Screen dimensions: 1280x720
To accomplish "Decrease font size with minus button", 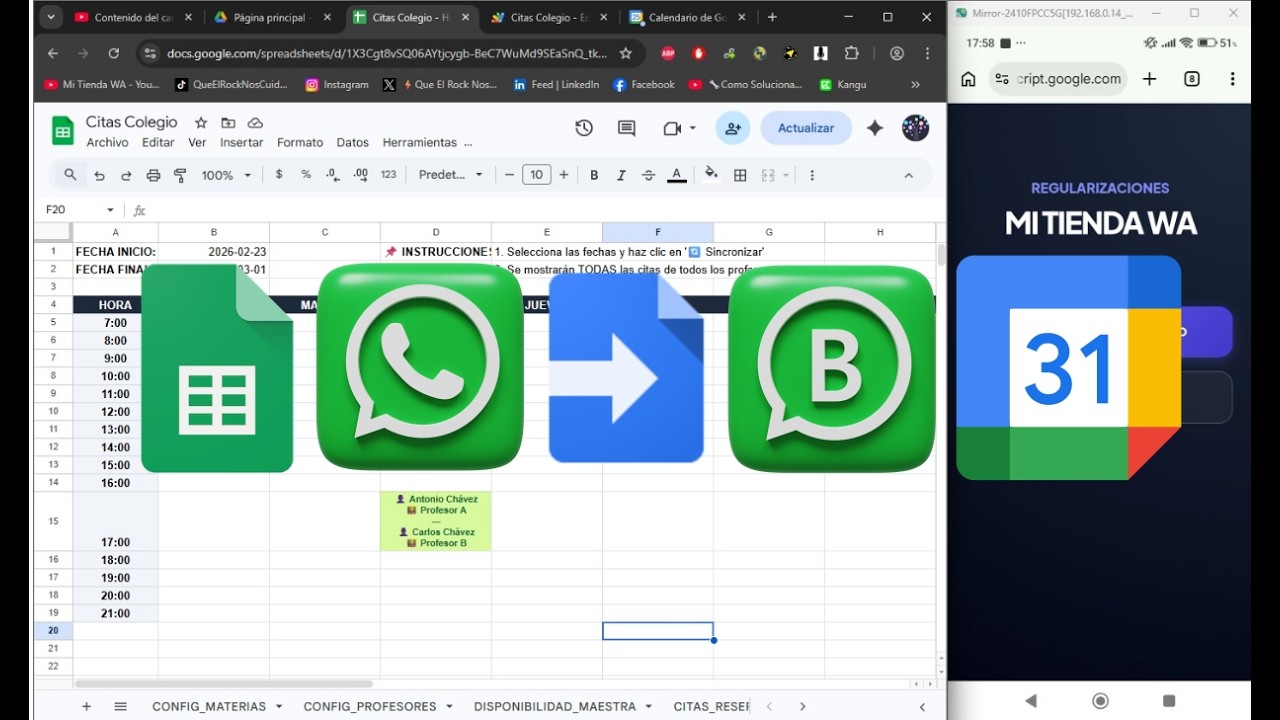I will point(509,175).
